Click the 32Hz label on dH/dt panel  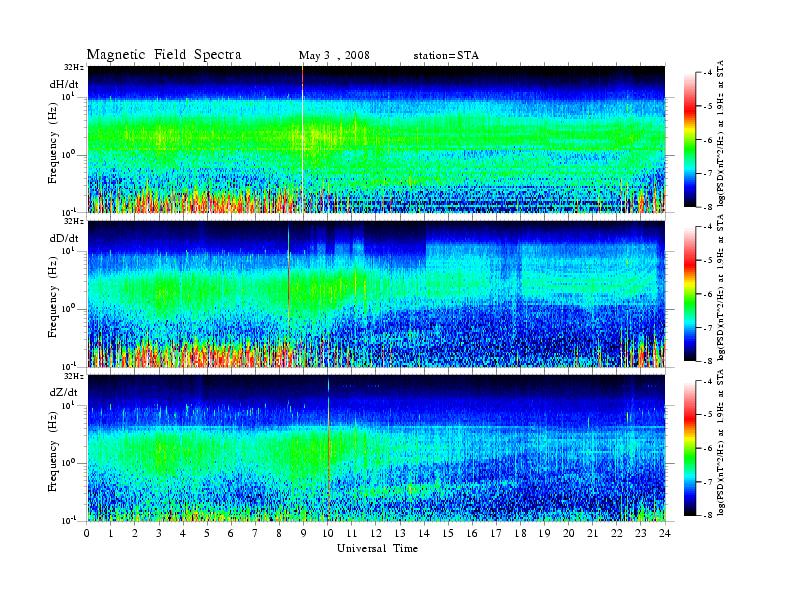click(x=74, y=67)
